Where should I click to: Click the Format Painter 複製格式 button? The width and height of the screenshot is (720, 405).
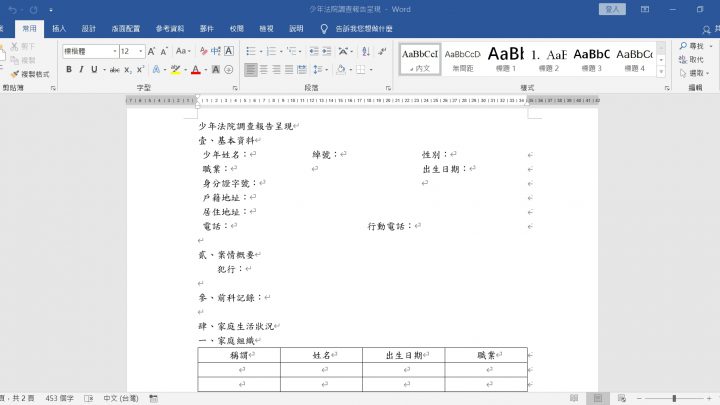point(30,74)
